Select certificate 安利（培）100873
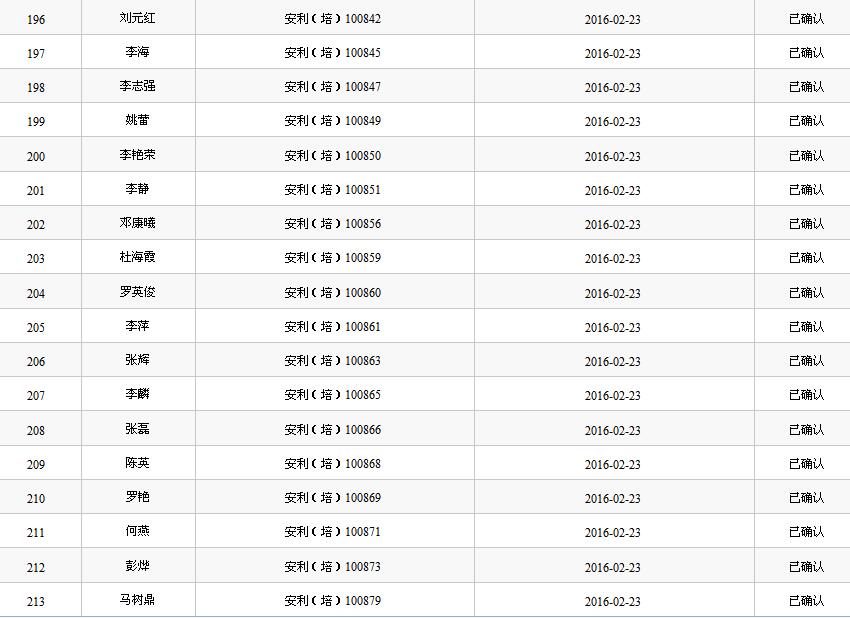Screen dimensions: 850x618 click(x=332, y=567)
